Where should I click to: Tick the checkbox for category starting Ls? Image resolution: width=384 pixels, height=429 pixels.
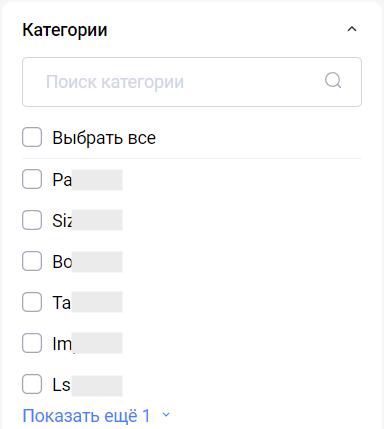point(32,384)
